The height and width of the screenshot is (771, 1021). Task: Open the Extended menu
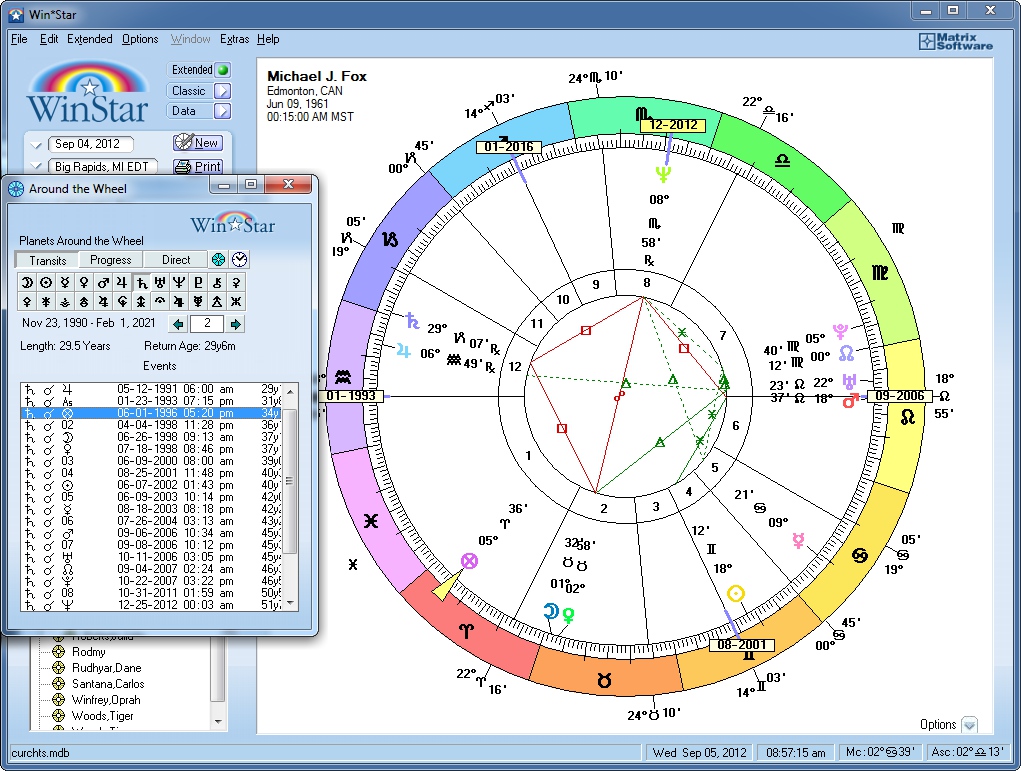point(90,39)
